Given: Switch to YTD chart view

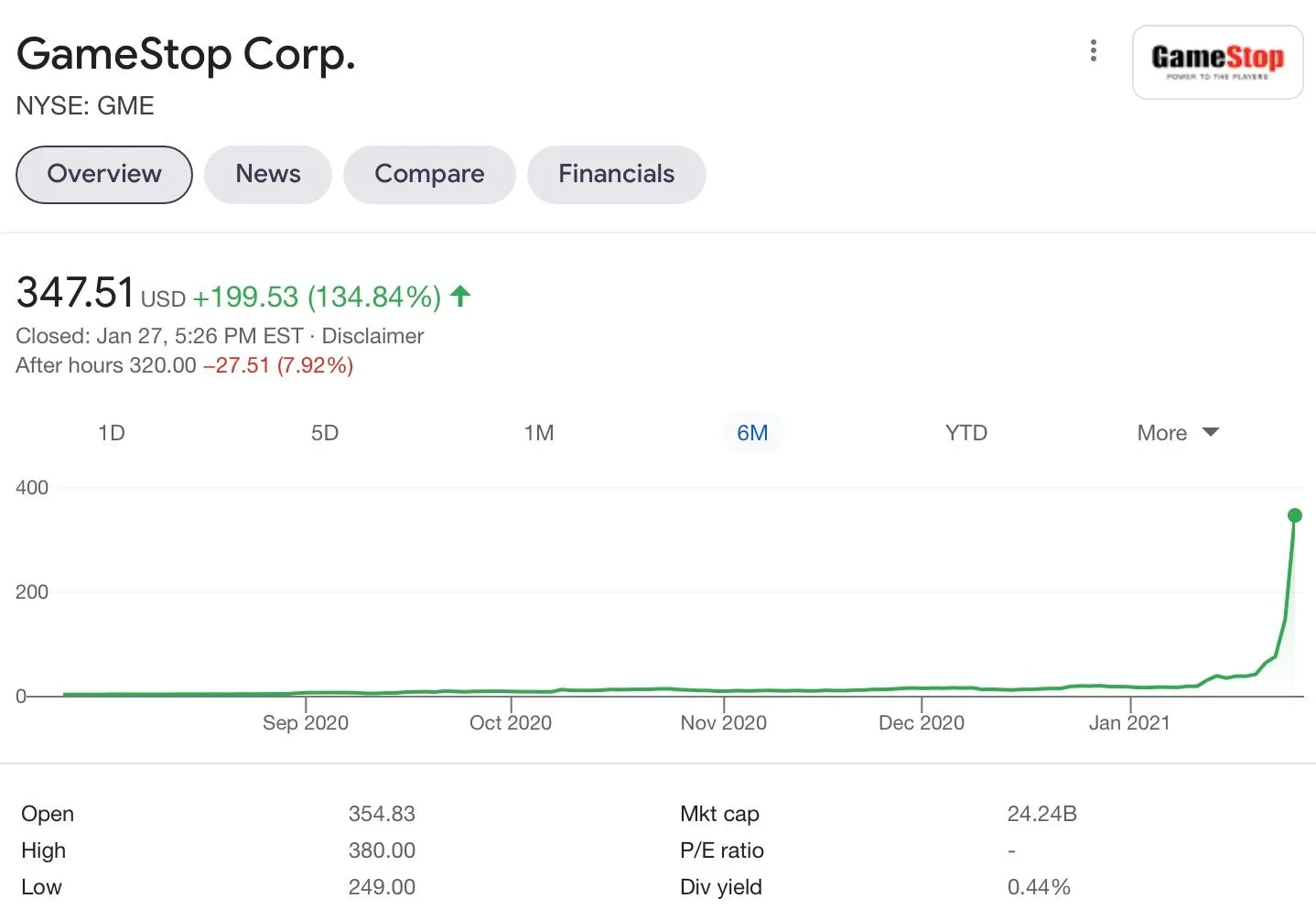Looking at the screenshot, I should pos(966,433).
